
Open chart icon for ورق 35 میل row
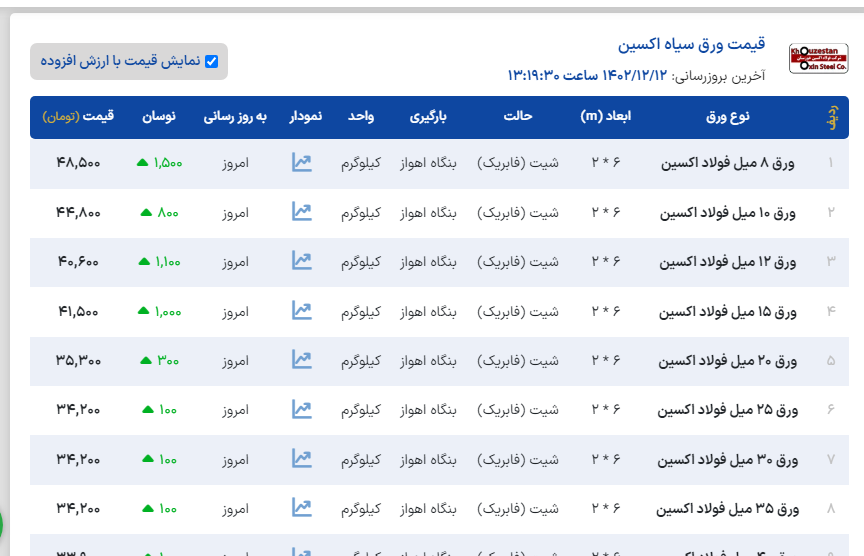(302, 509)
